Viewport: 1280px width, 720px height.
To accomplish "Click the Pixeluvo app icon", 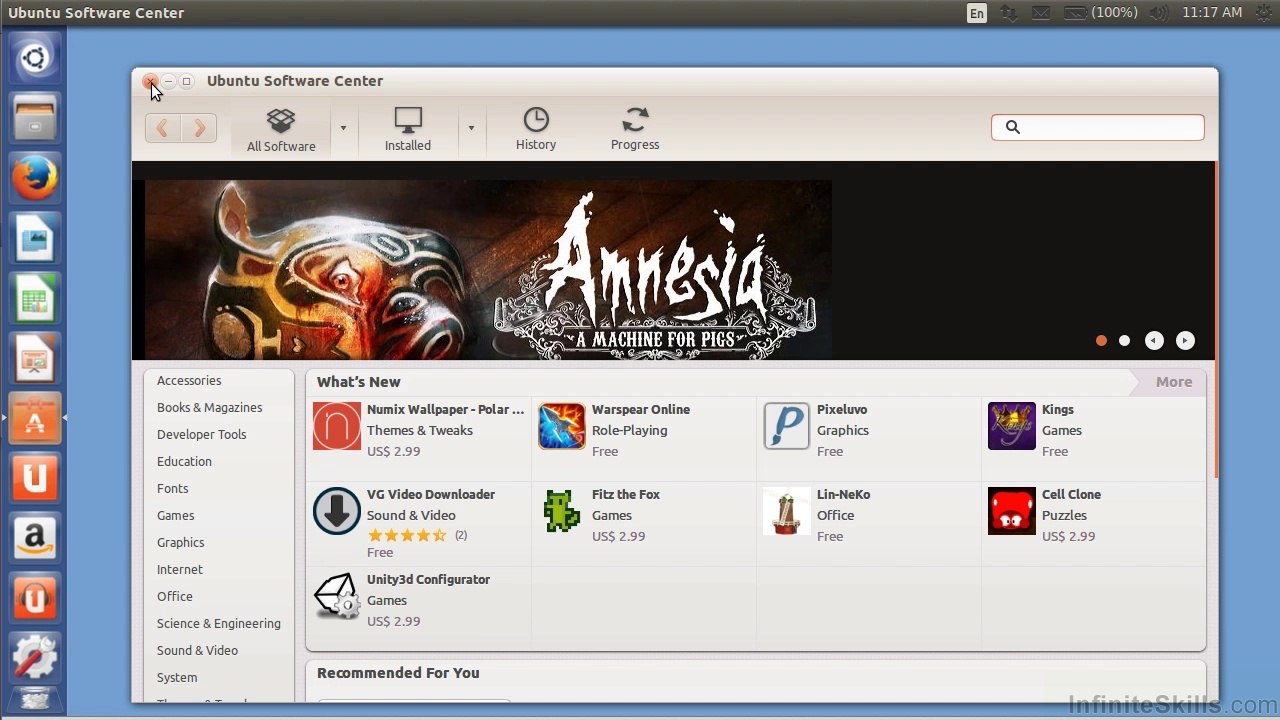I will pos(787,426).
